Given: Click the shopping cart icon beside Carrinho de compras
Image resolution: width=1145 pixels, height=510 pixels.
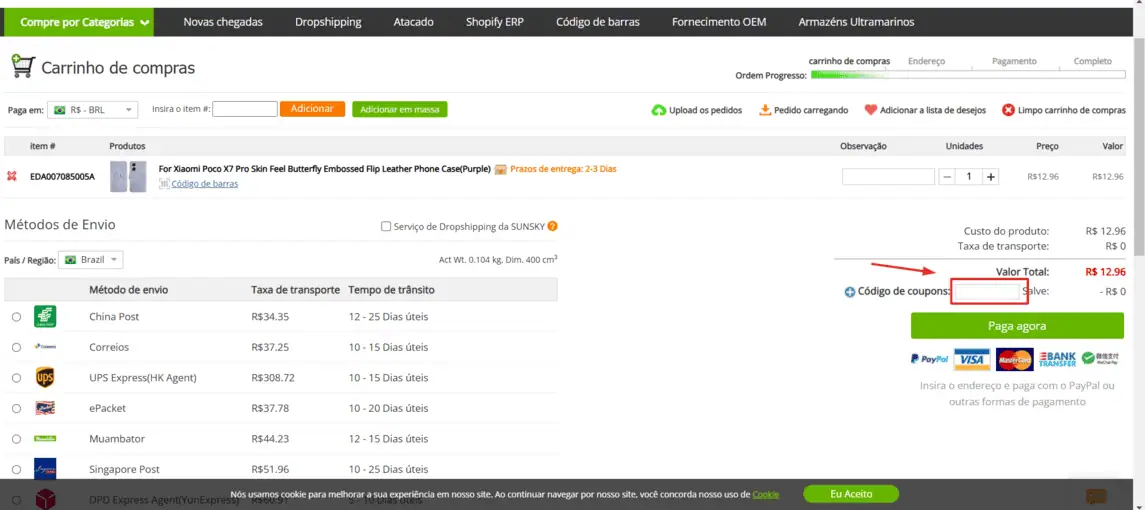Looking at the screenshot, I should coord(21,66).
